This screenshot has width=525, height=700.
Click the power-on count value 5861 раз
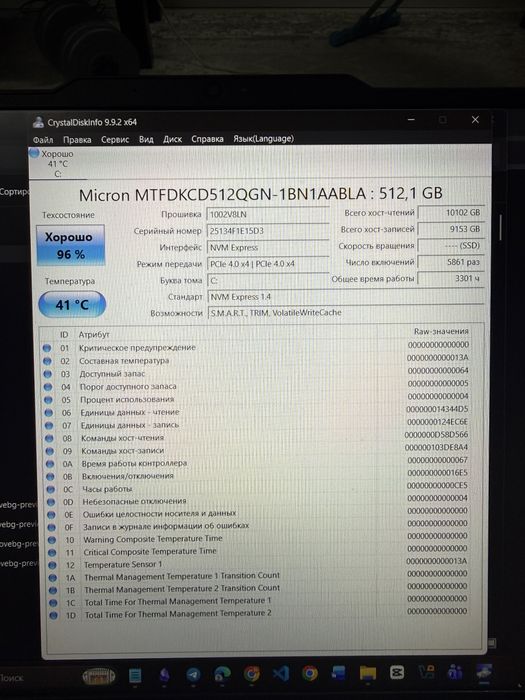(451, 262)
